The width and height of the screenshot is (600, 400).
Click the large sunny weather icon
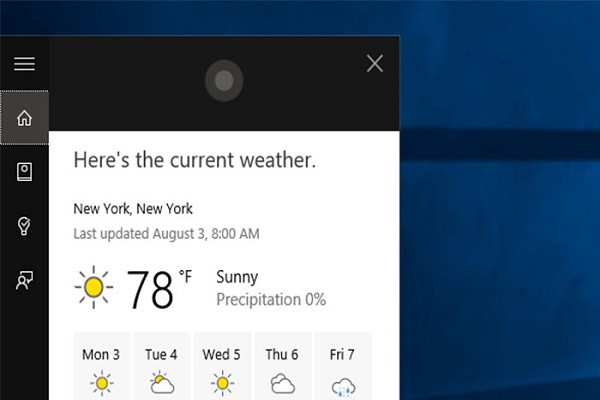click(x=94, y=288)
